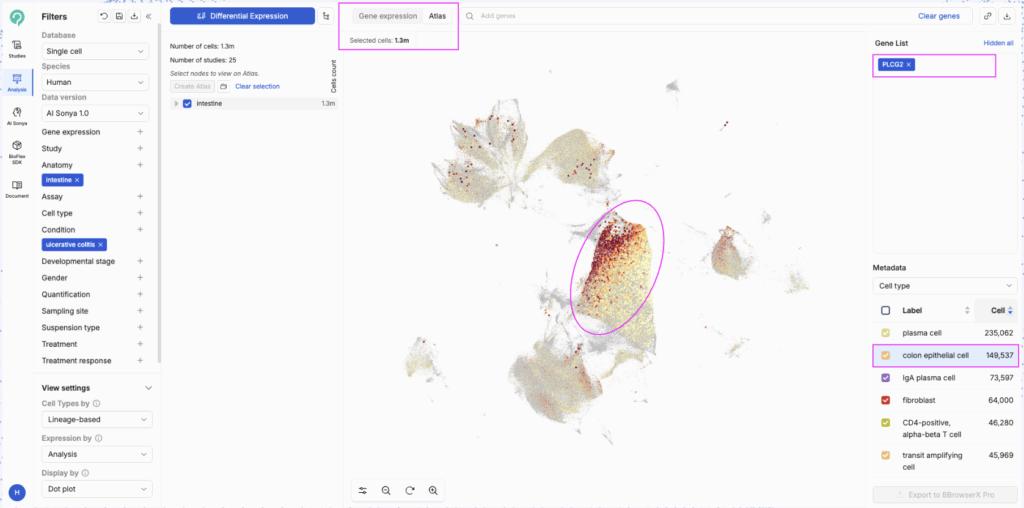The height and width of the screenshot is (508, 1024).
Task: Toggle the IgA plasma cell checkbox
Action: click(x=885, y=378)
